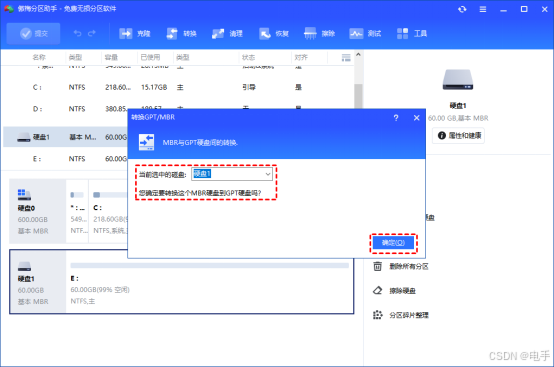
Task: Open the 转换 (Convert) tool
Action: pos(181,34)
